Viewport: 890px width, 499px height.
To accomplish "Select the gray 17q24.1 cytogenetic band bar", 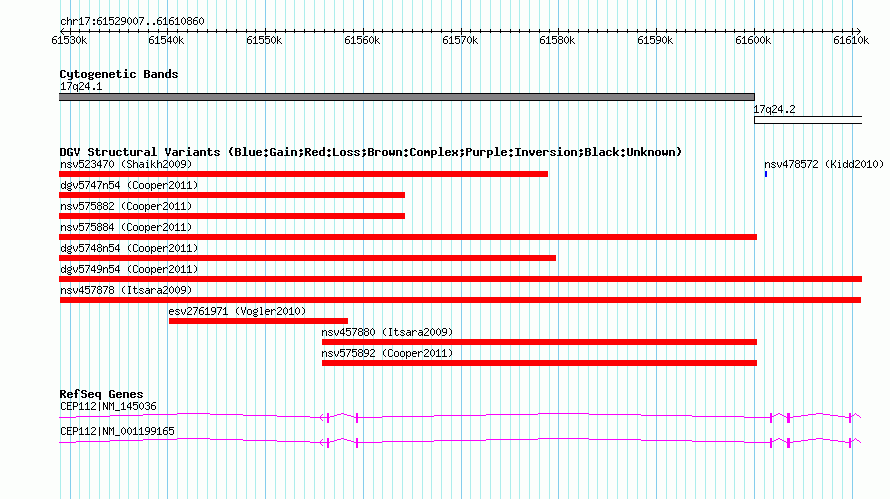I will [407, 97].
